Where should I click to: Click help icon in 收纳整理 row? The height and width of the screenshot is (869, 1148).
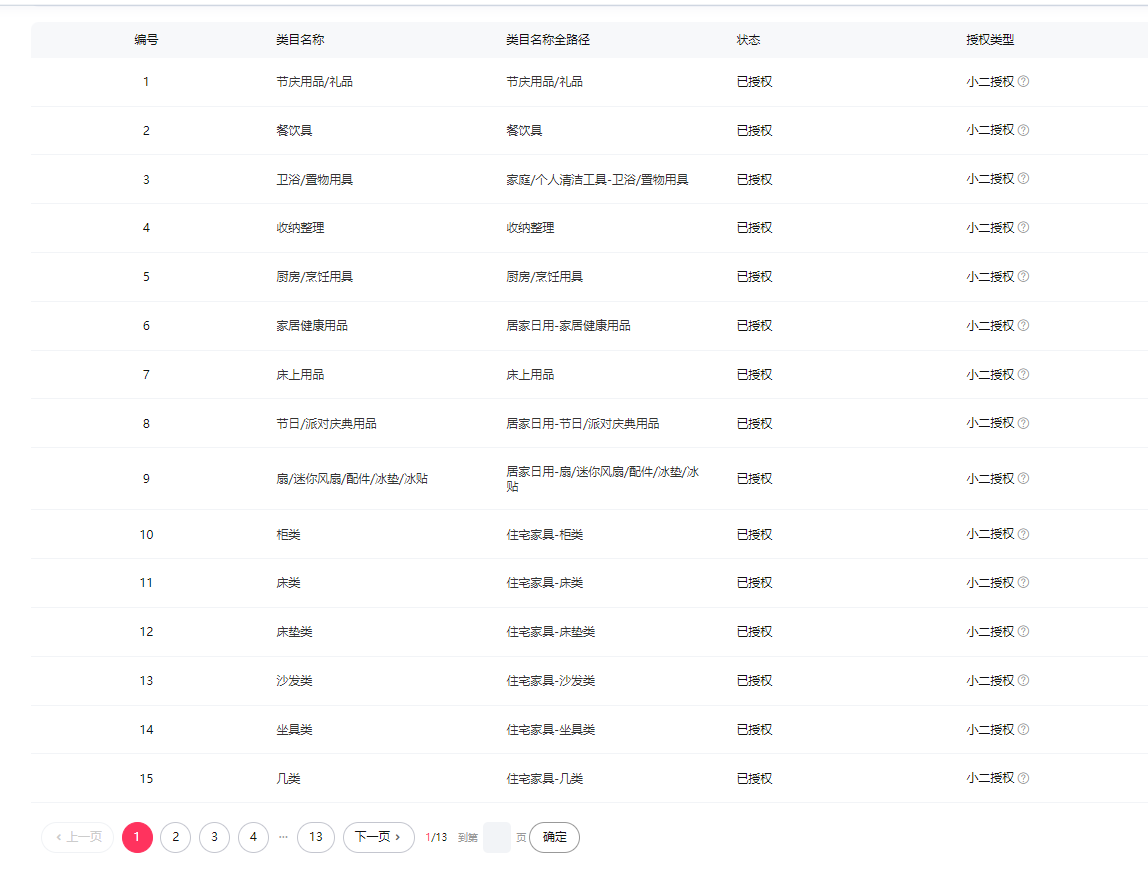(x=1023, y=228)
